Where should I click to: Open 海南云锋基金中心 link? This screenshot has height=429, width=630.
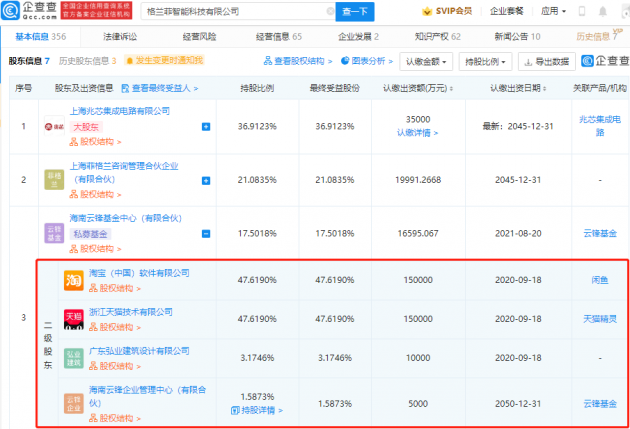pyautogui.click(x=126, y=218)
